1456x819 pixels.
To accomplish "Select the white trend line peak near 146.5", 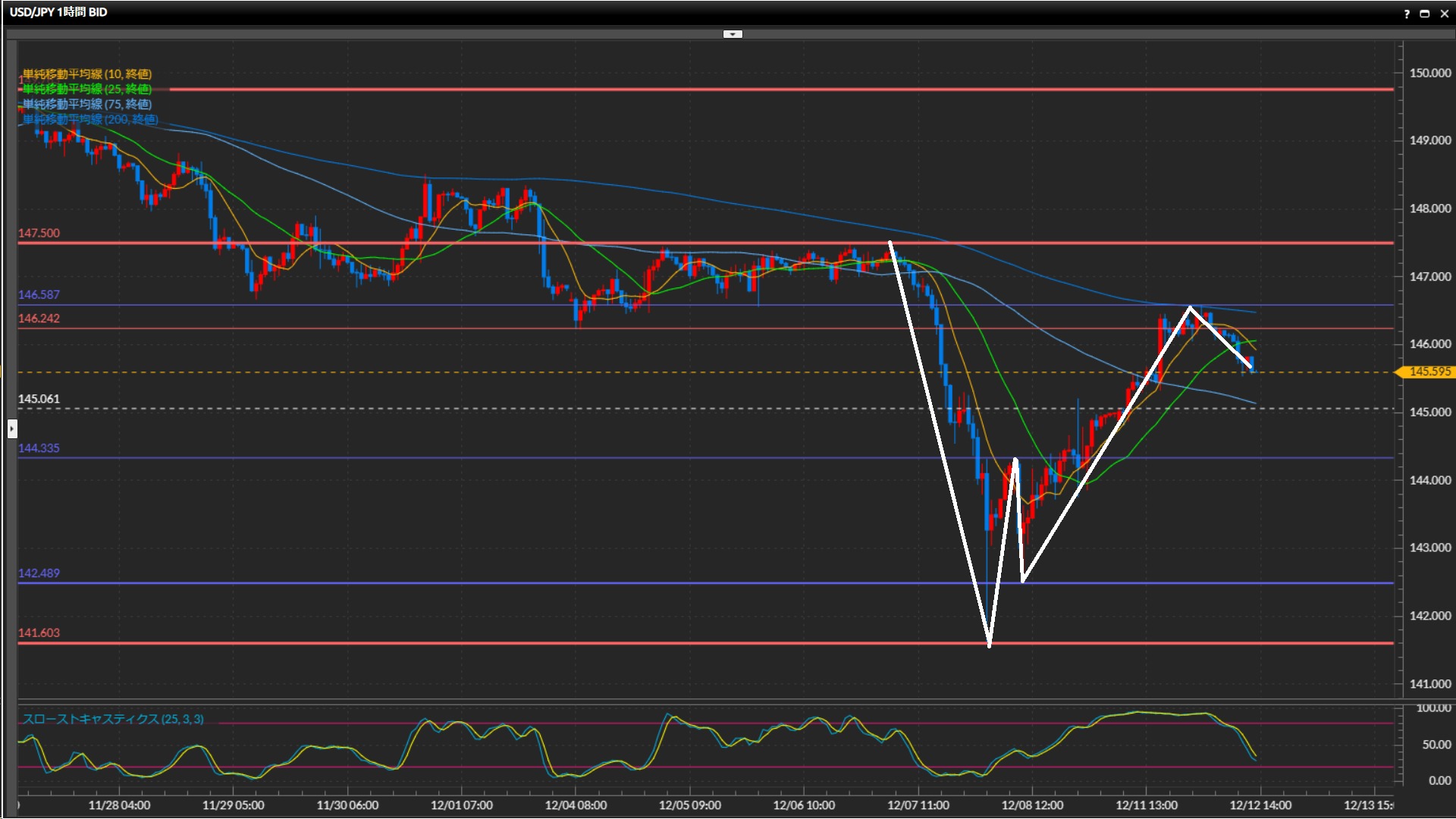I will pos(1190,307).
